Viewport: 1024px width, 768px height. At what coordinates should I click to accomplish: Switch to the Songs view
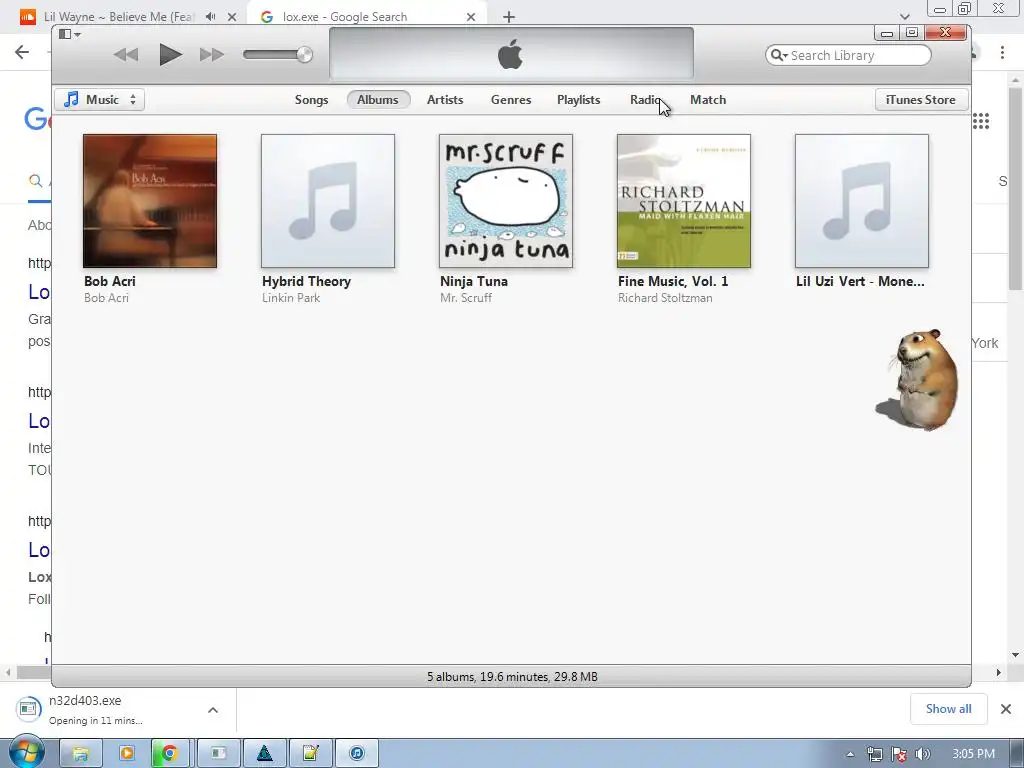(x=311, y=99)
